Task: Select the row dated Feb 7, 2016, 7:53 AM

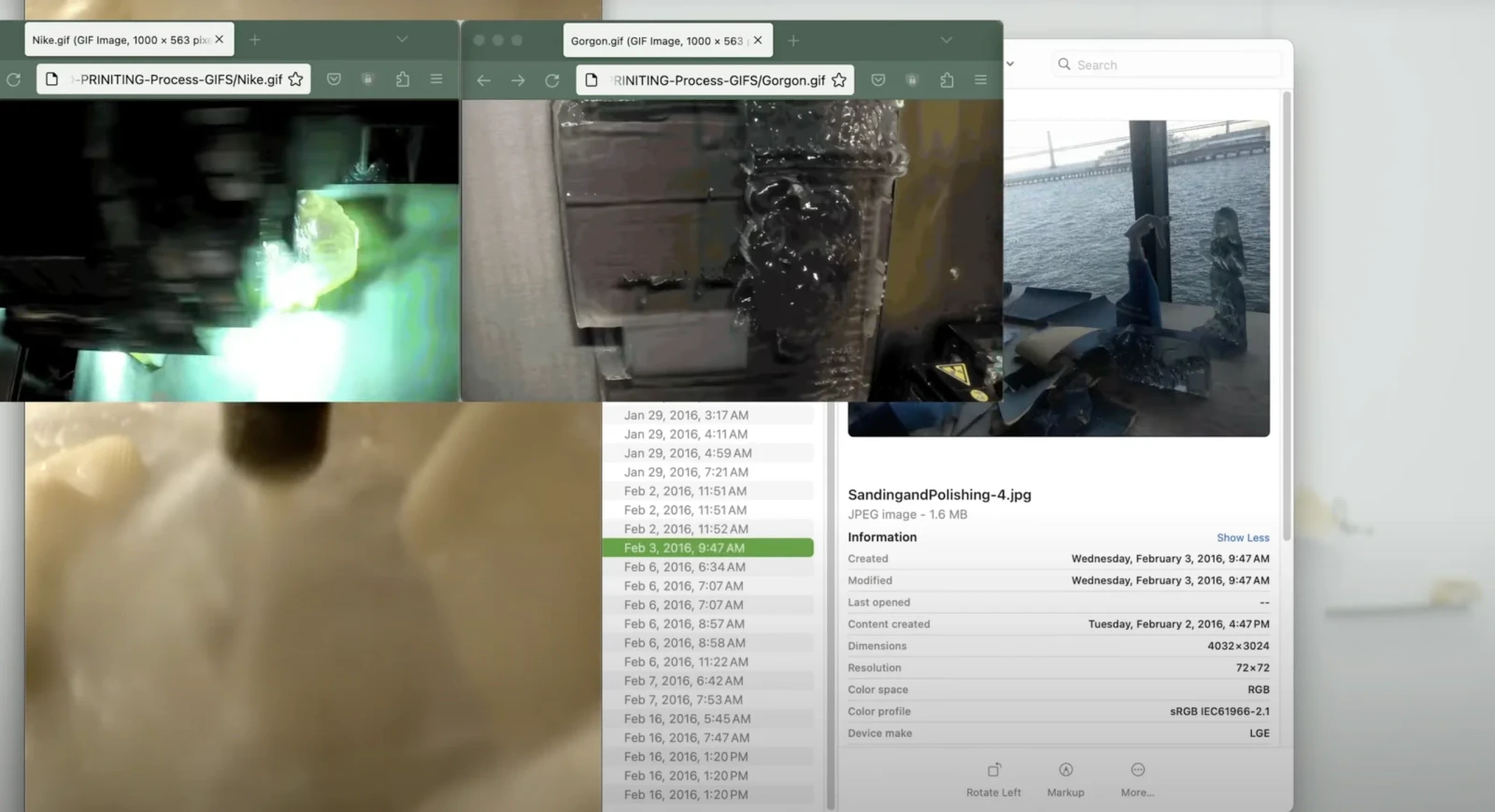Action: (708, 700)
